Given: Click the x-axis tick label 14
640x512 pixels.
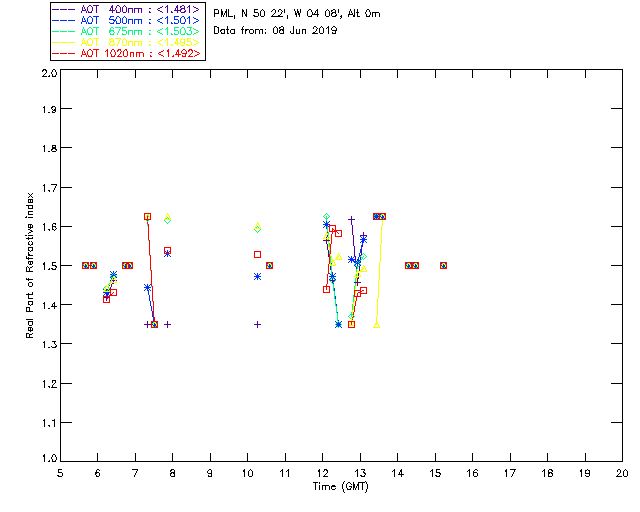Looking at the screenshot, I should pos(398,473).
